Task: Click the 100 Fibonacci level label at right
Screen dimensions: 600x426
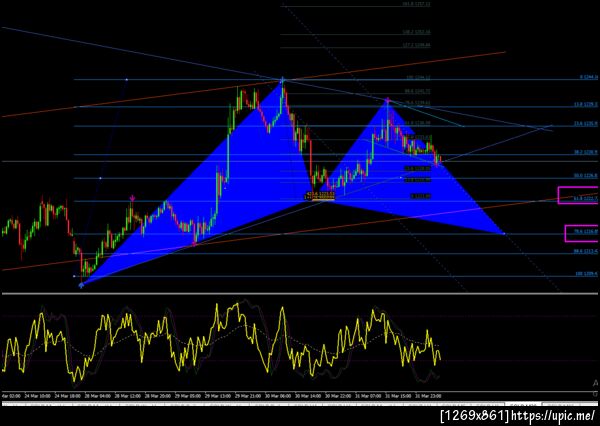Action: pos(586,274)
